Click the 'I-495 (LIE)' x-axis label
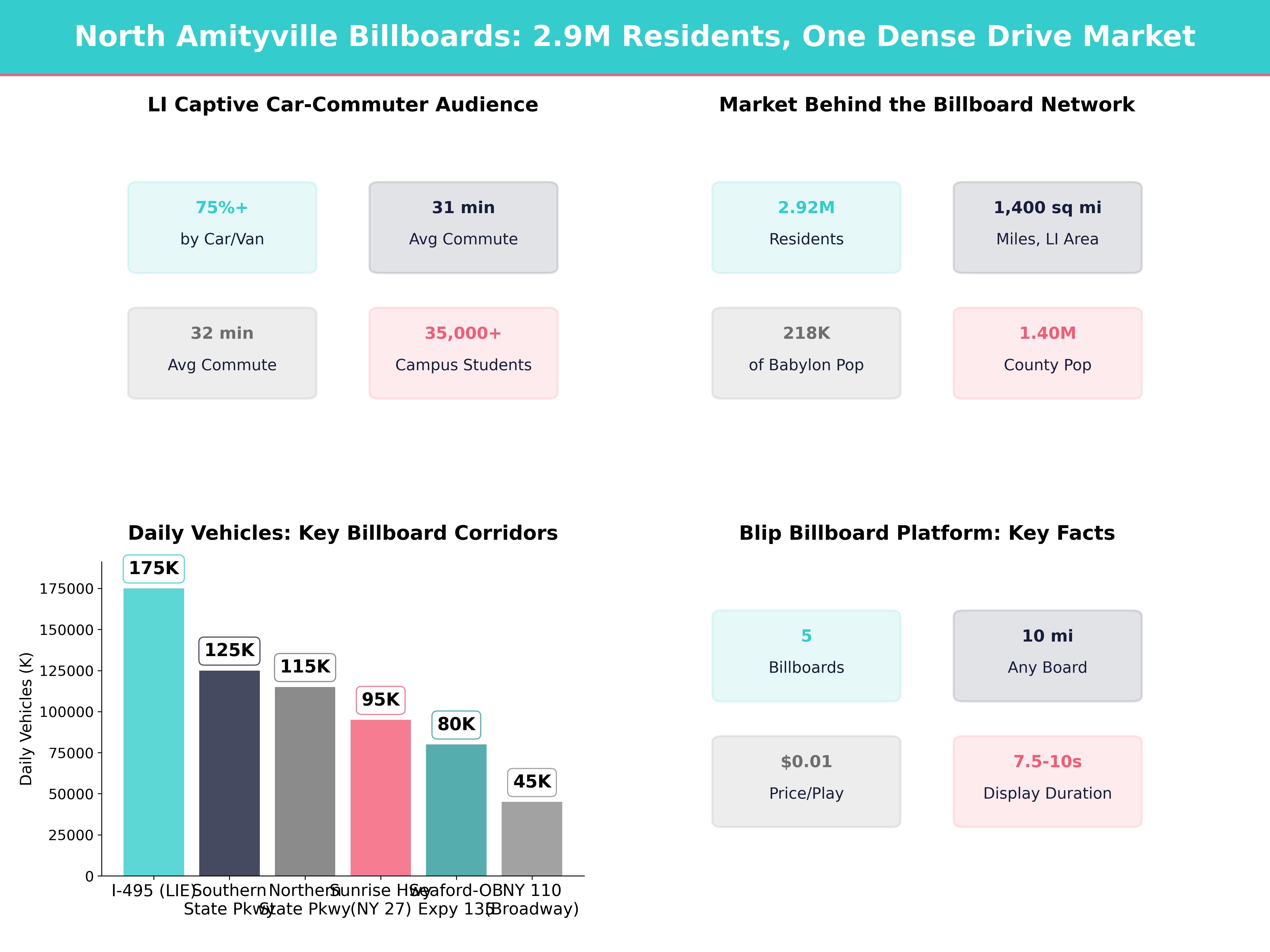This screenshot has width=1270, height=952. click(154, 891)
